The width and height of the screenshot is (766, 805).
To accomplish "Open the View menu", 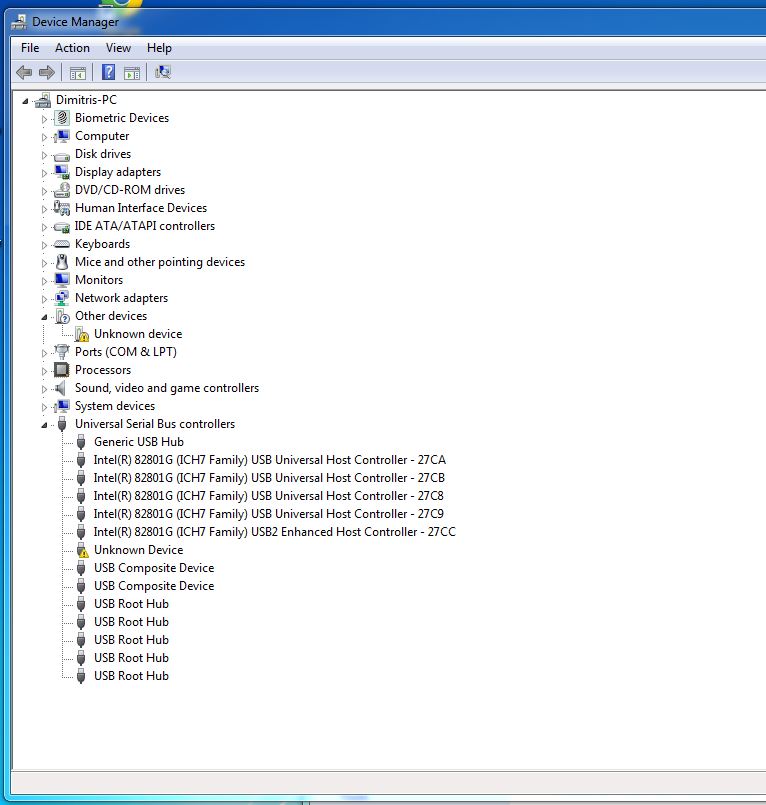I will pyautogui.click(x=118, y=48).
